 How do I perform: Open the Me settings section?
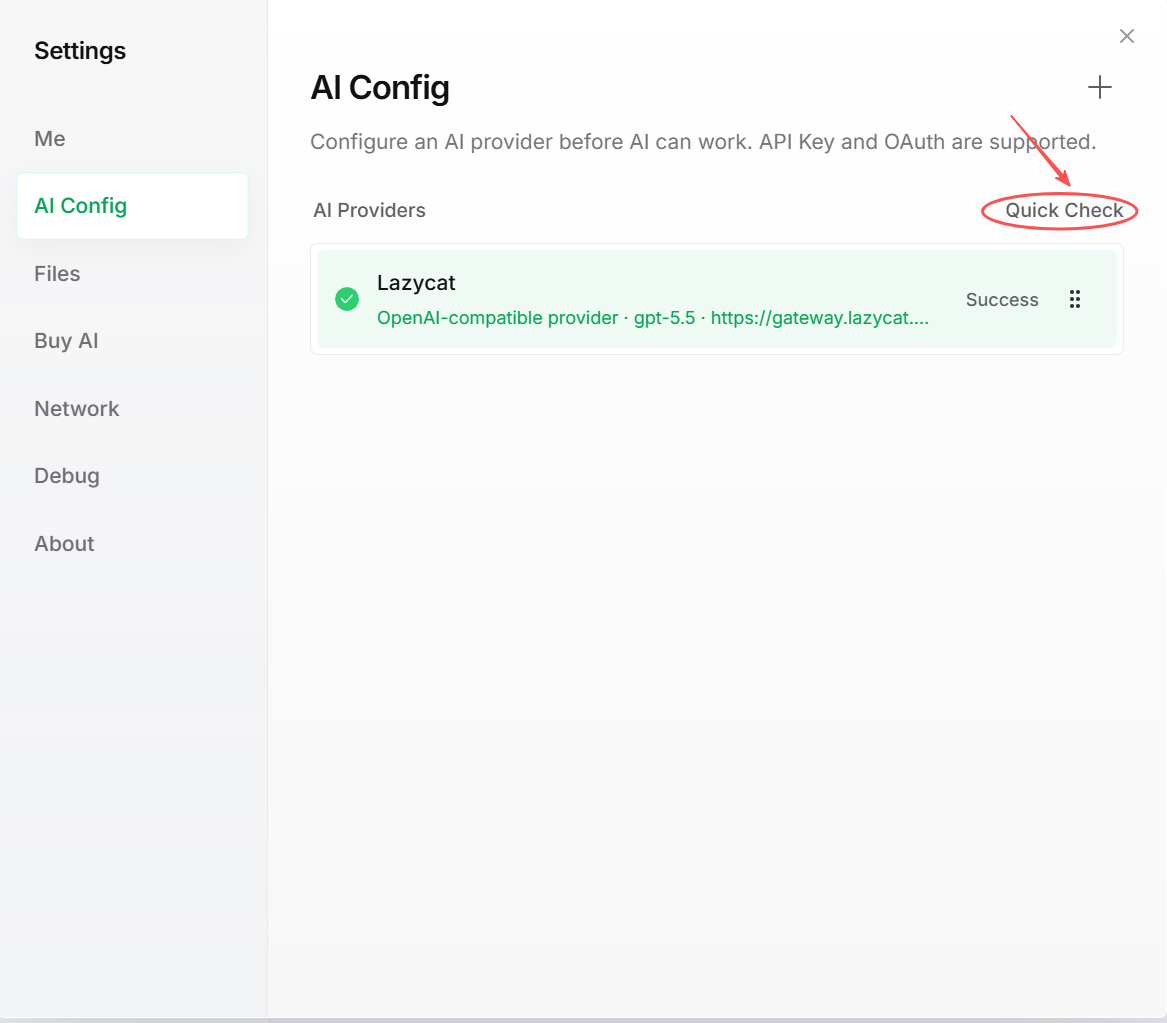(x=50, y=138)
